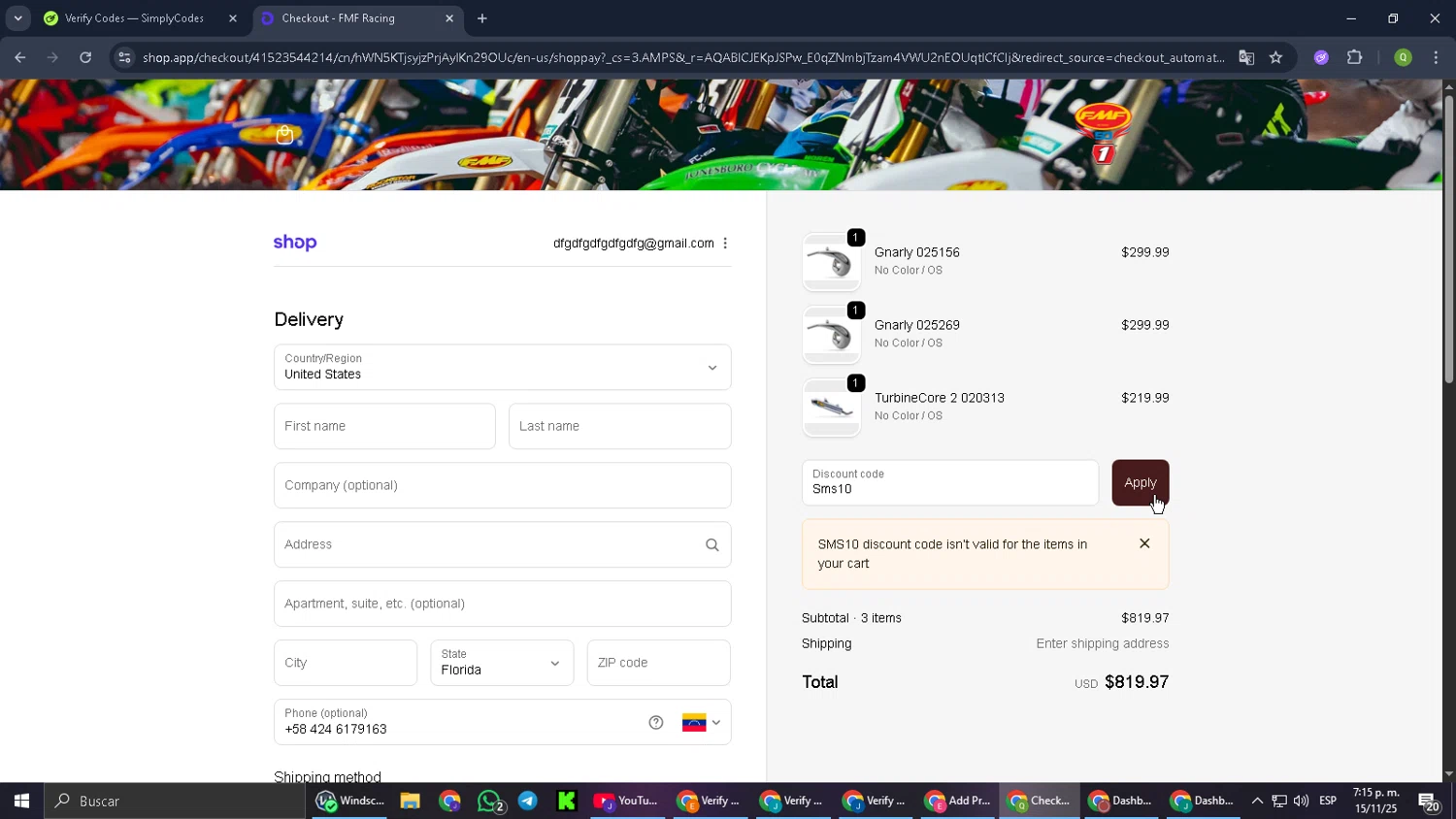Viewport: 1456px width, 819px height.
Task: Switch to Checkout FMF Racing tab
Action: pos(357,18)
